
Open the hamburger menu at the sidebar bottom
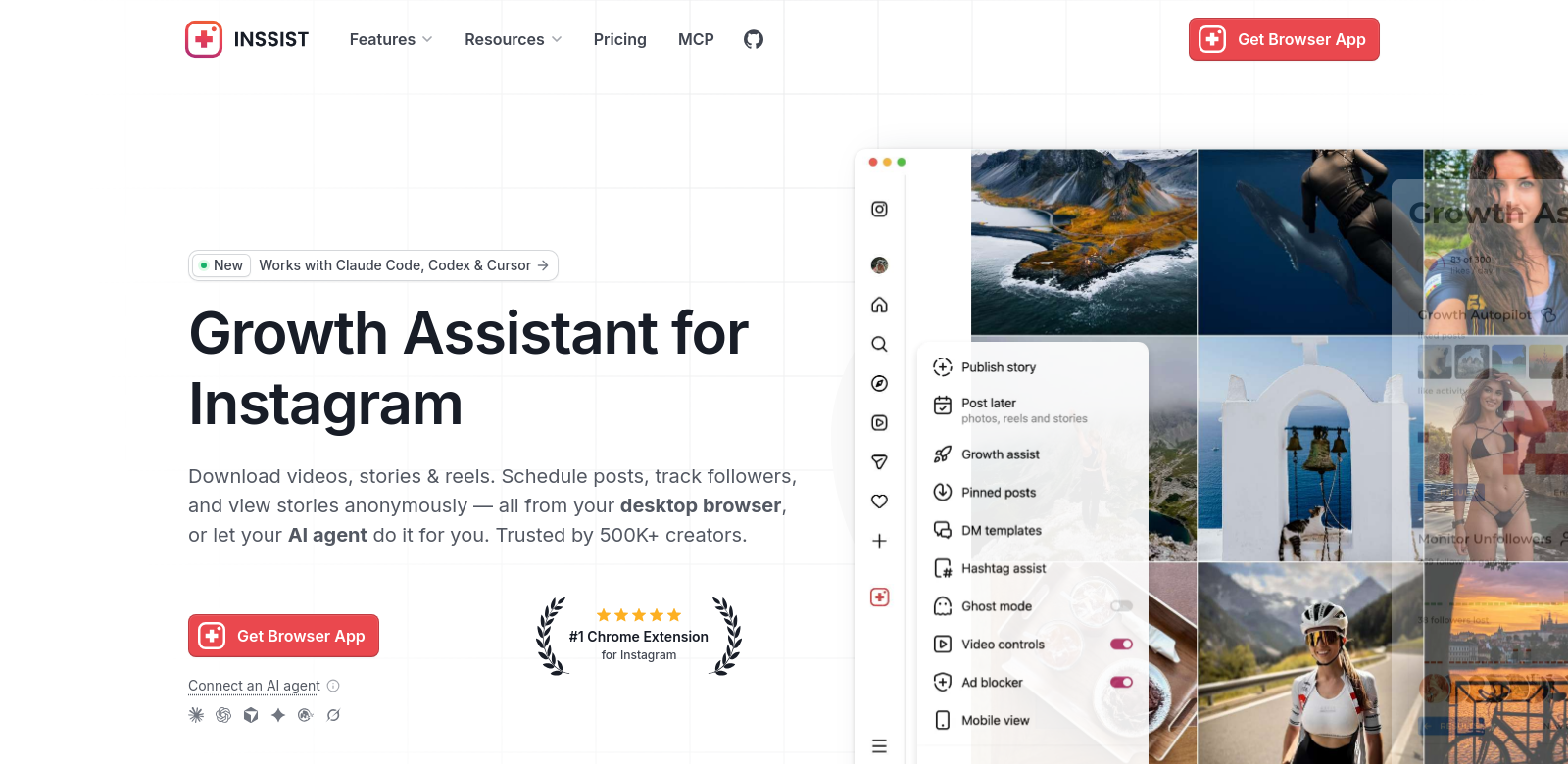click(x=879, y=746)
